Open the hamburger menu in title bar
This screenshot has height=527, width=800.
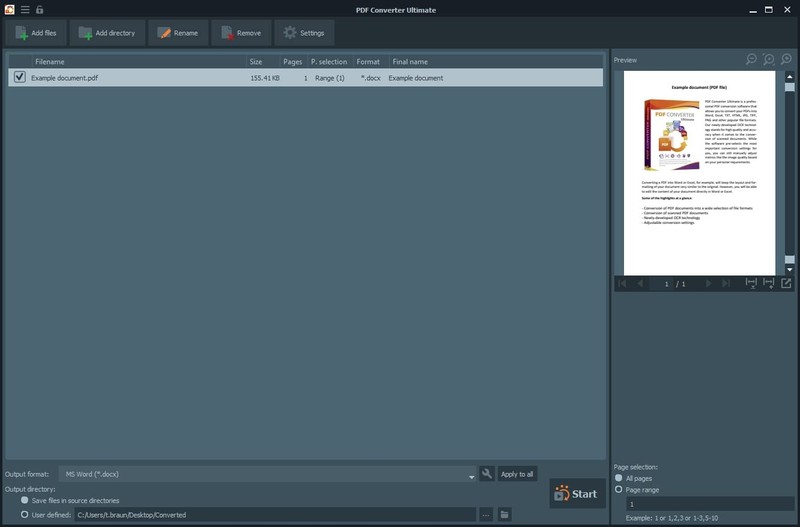[25, 10]
